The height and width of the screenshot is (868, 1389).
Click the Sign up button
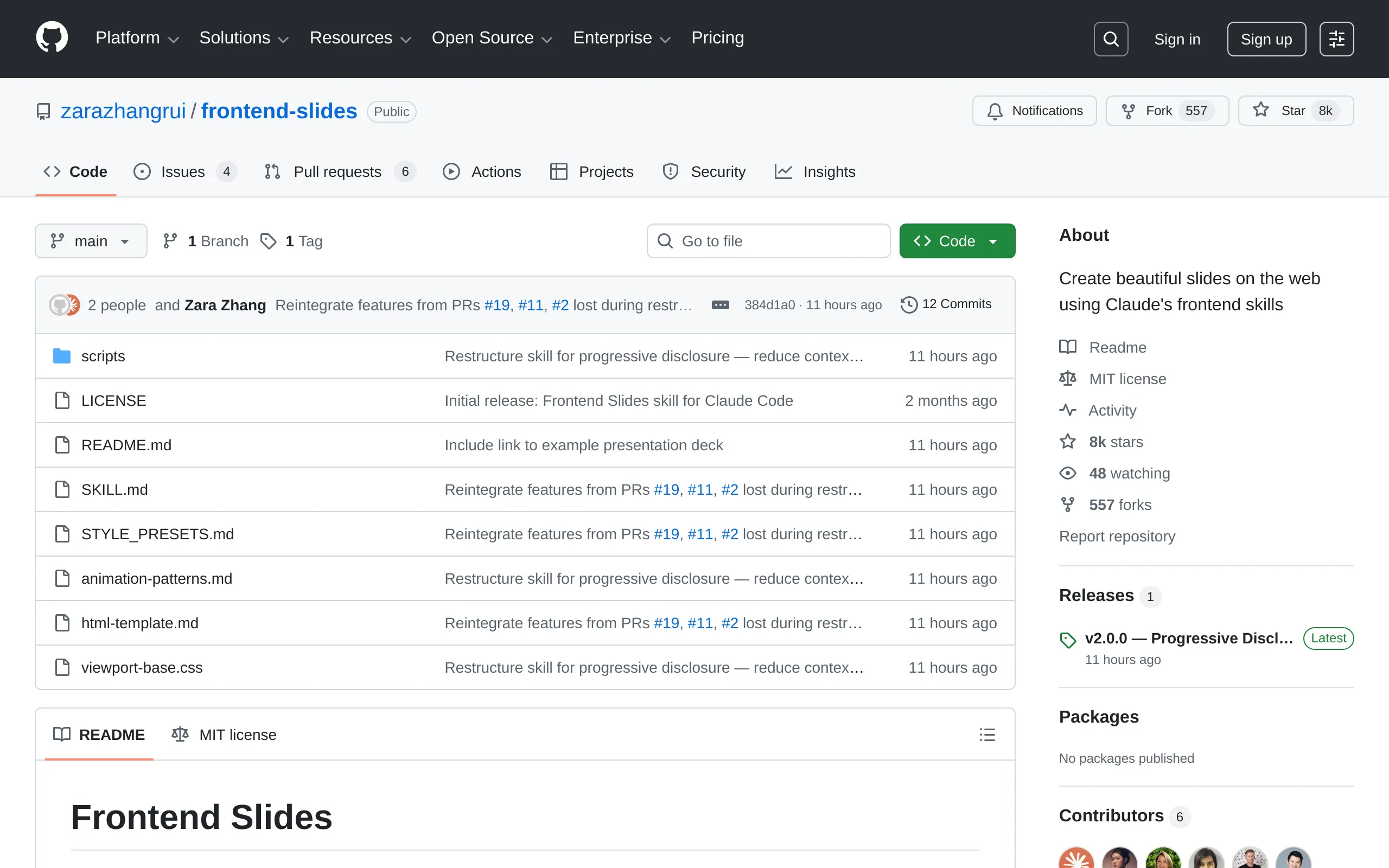(1266, 39)
